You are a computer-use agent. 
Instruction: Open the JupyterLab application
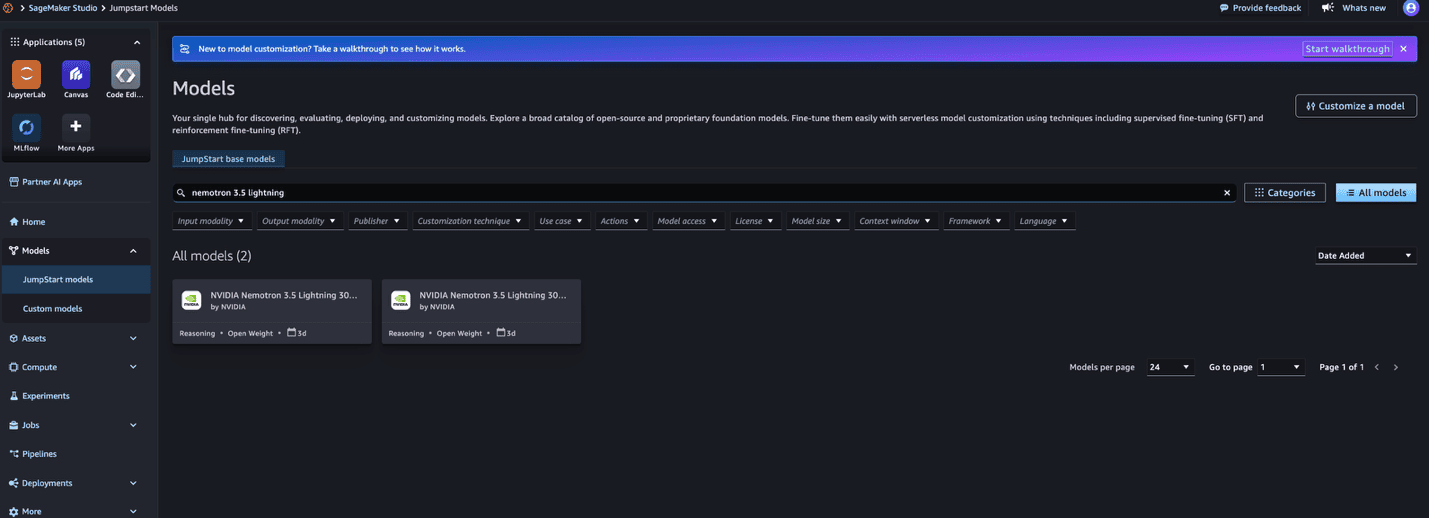point(26,74)
